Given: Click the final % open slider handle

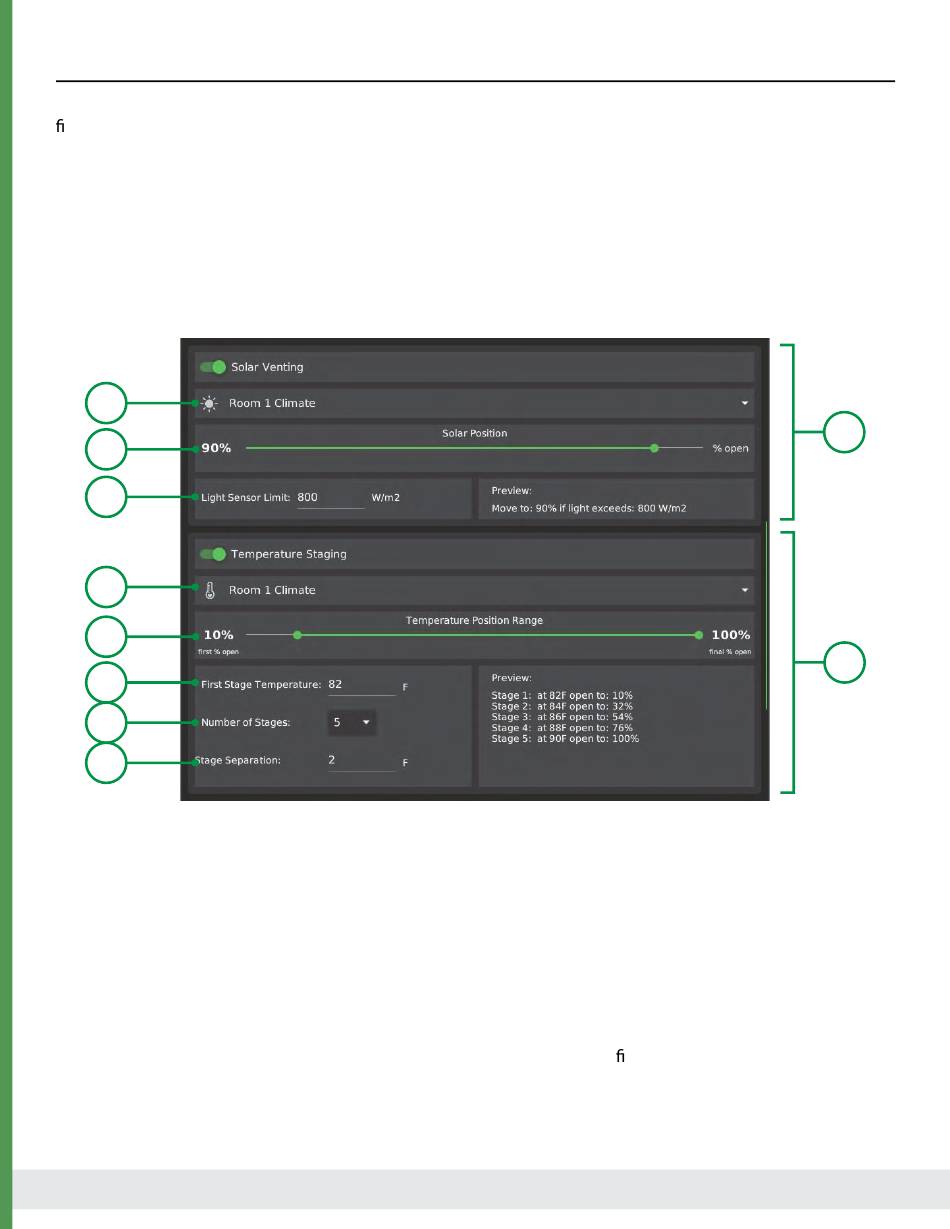Looking at the screenshot, I should point(698,635).
